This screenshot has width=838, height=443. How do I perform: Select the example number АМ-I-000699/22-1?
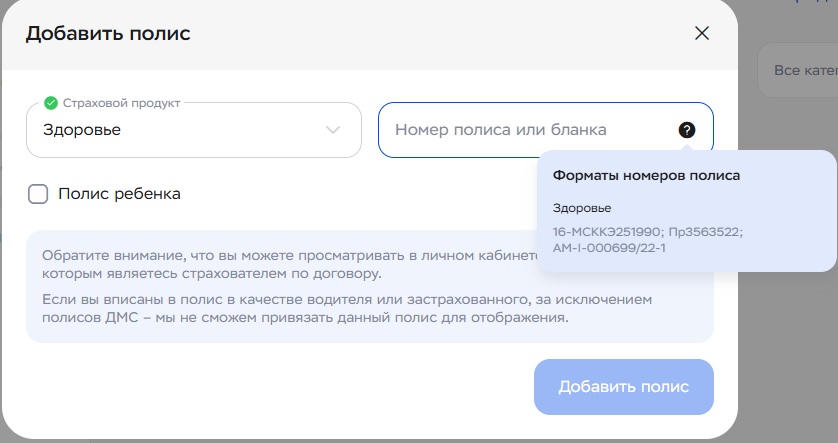pos(609,248)
